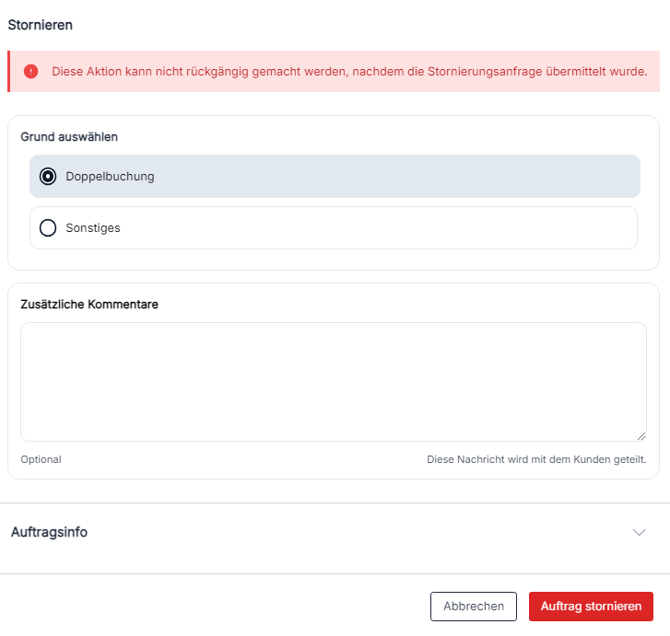670x636 pixels.
Task: Click blank space in the Auftragsinfo row
Action: coord(359,532)
